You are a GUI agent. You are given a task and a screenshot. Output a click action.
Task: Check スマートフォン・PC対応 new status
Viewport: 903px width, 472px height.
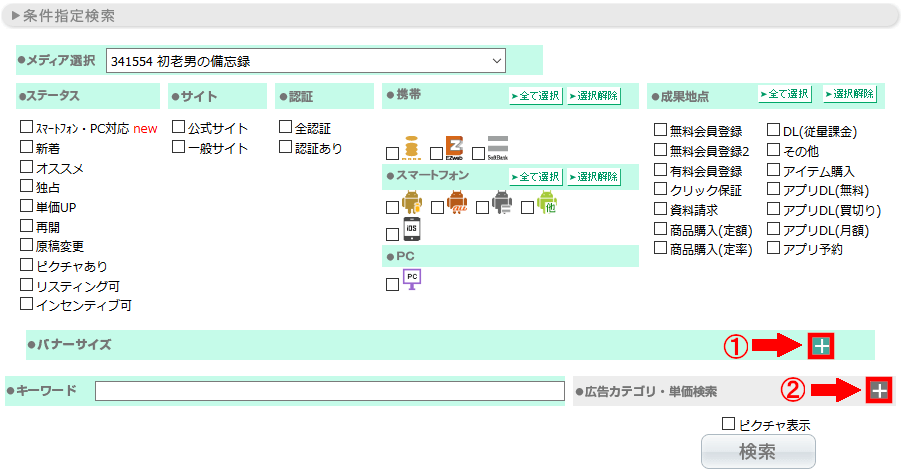[x=26, y=127]
